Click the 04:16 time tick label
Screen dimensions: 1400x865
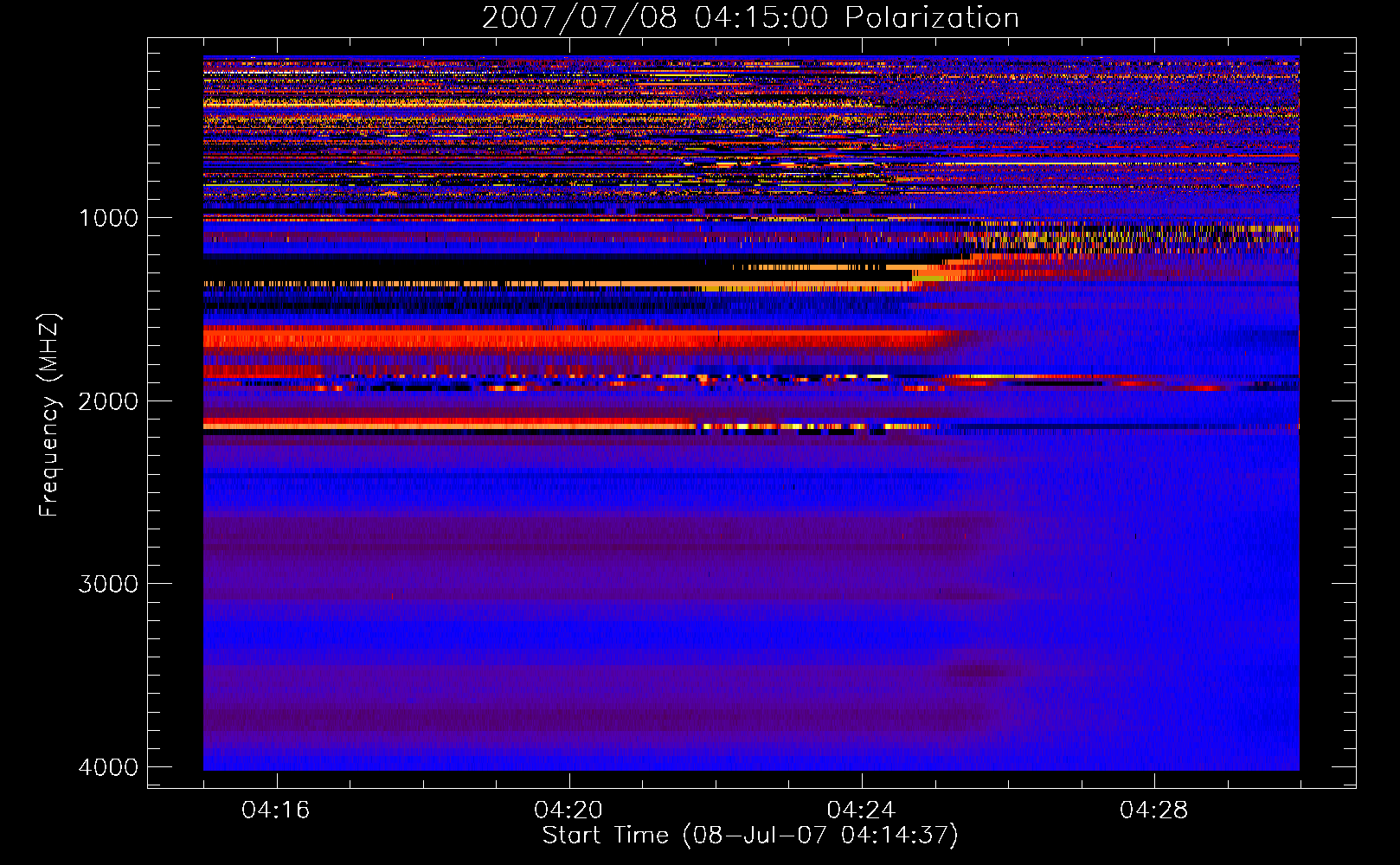(276, 811)
